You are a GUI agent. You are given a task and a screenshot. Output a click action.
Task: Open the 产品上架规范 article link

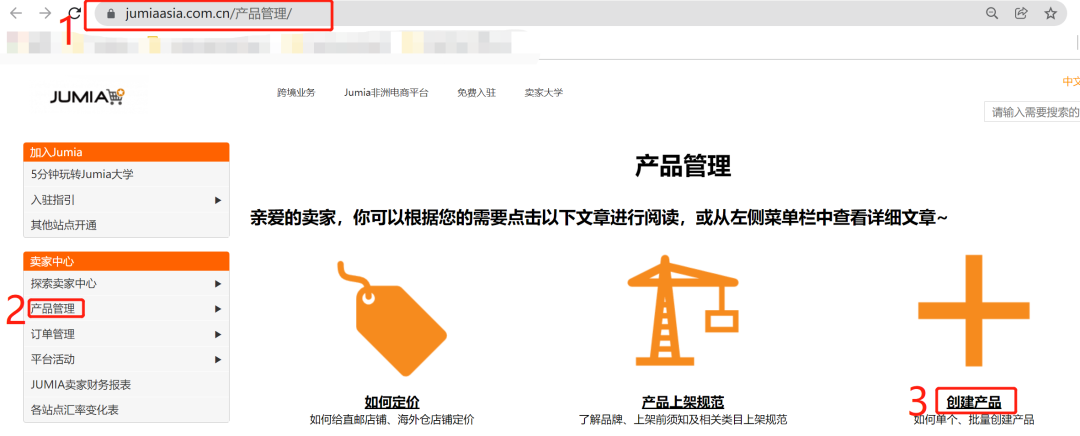pyautogui.click(x=683, y=402)
